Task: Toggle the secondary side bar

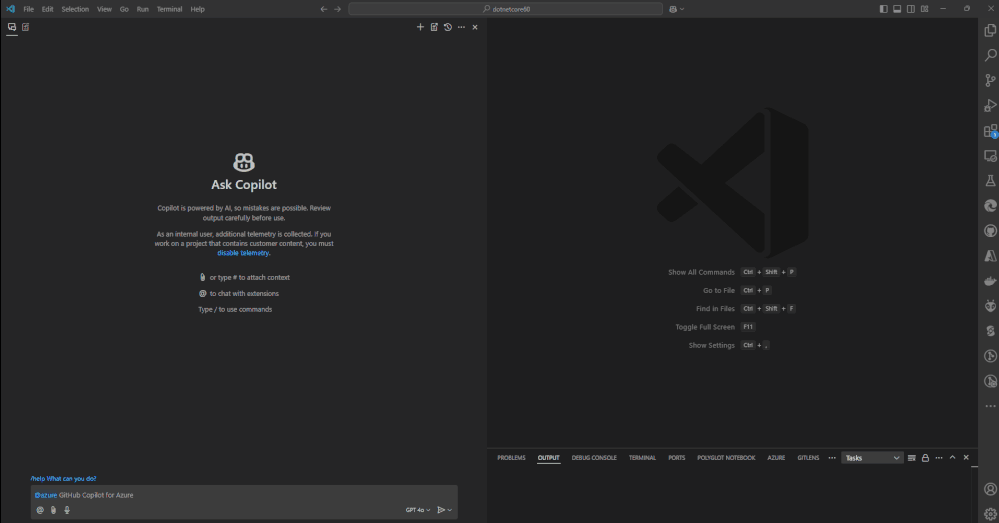Action: (x=911, y=9)
